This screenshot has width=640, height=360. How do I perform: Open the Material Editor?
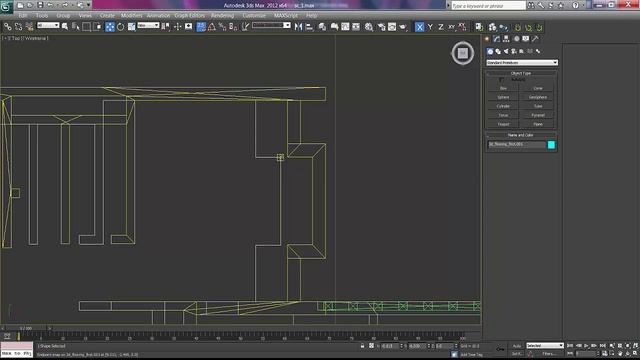[x=369, y=27]
